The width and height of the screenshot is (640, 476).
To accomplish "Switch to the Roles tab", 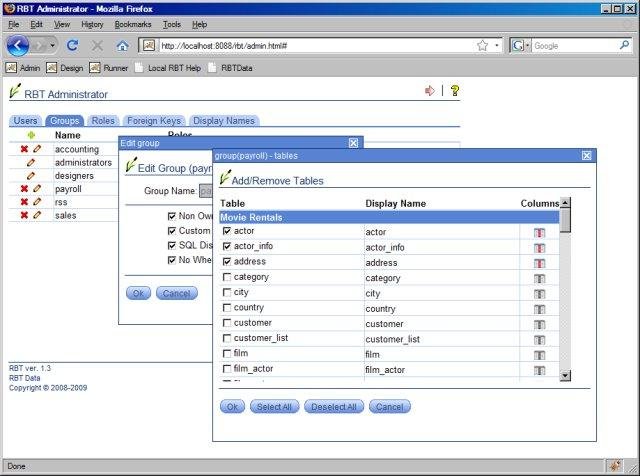I will click(103, 121).
